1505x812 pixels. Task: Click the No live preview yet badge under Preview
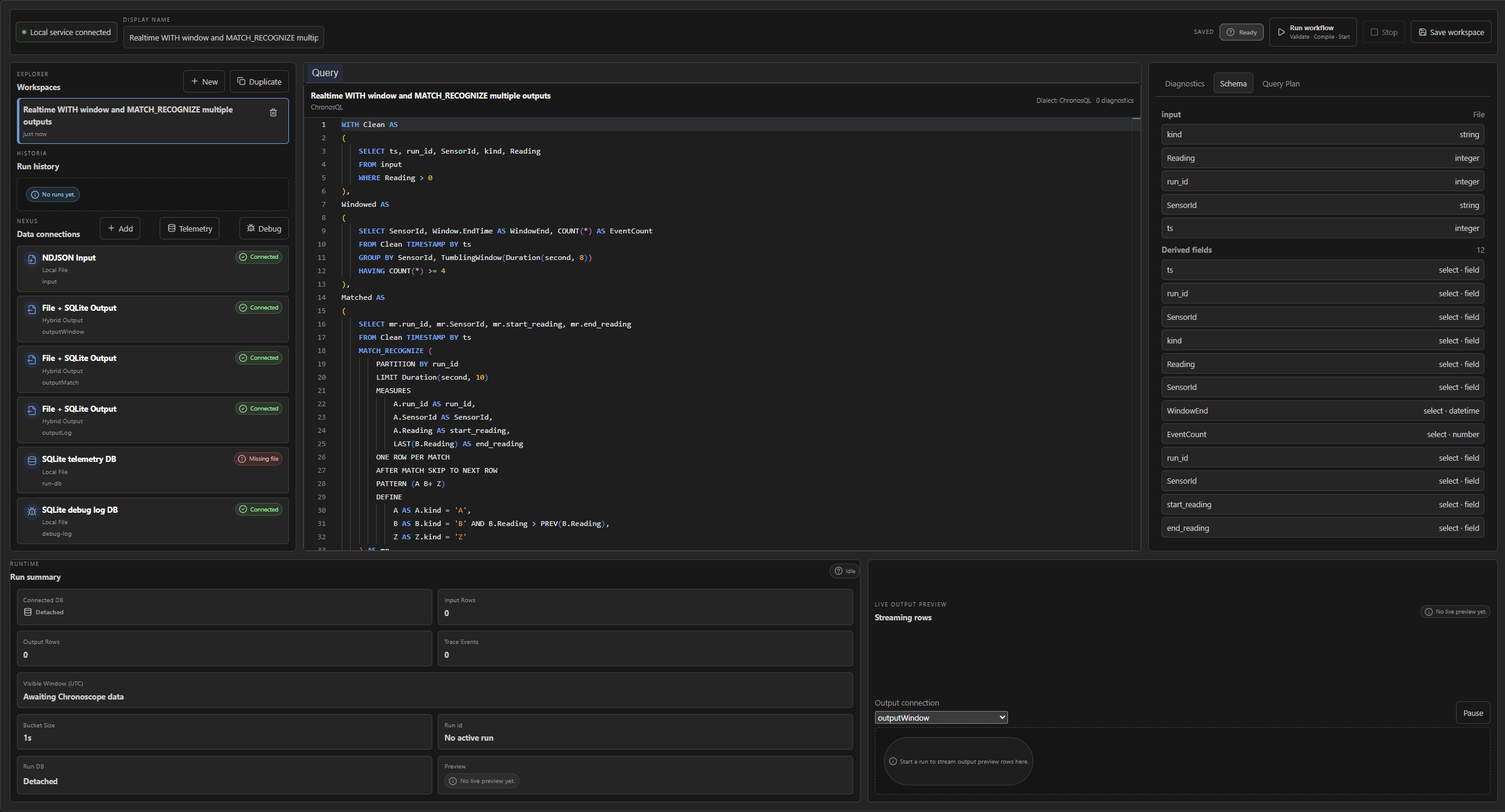pos(482,781)
